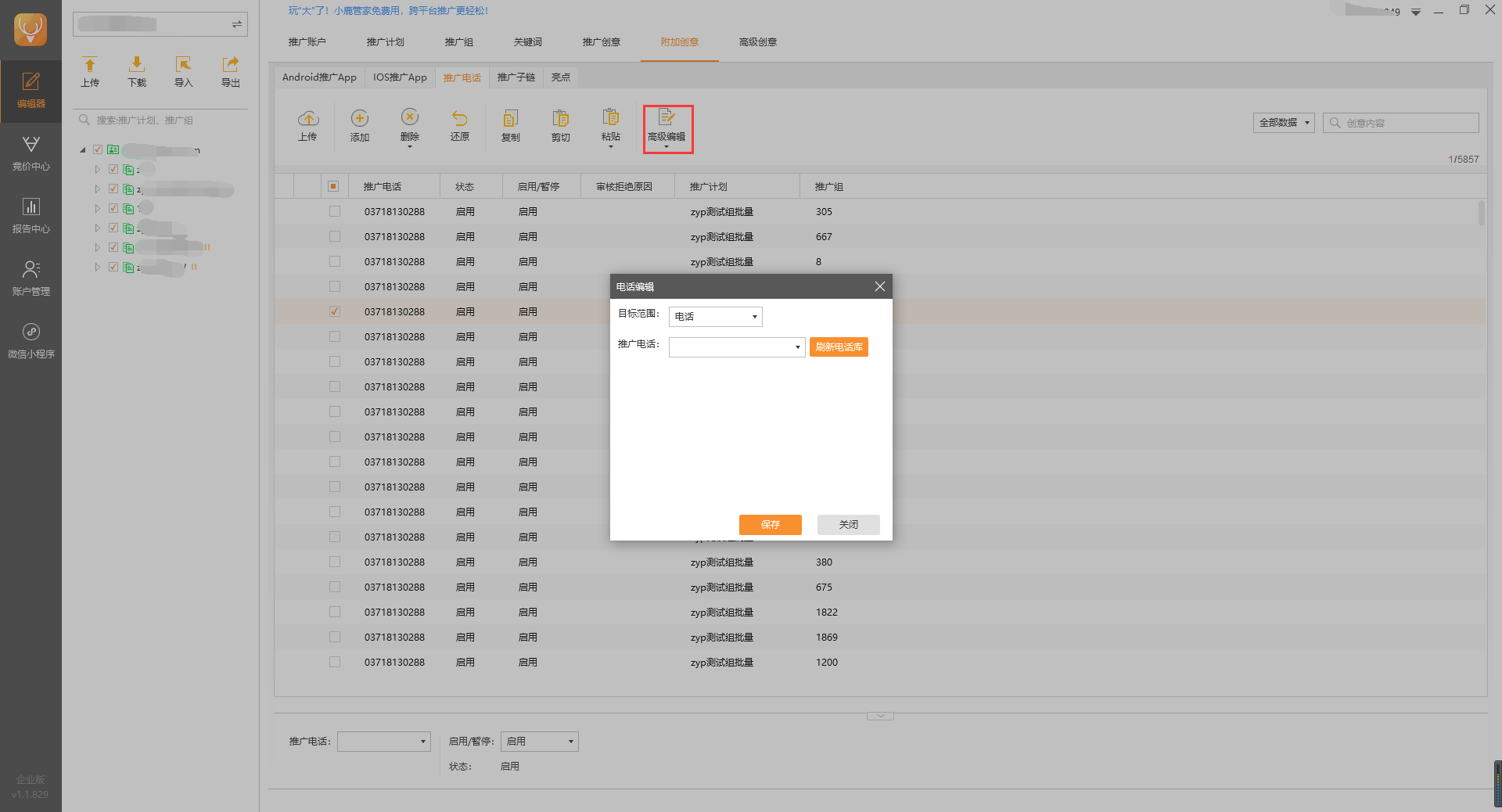The height and width of the screenshot is (812, 1502).
Task: Open the bottom 启用/暂停 dropdown
Action: pos(540,742)
